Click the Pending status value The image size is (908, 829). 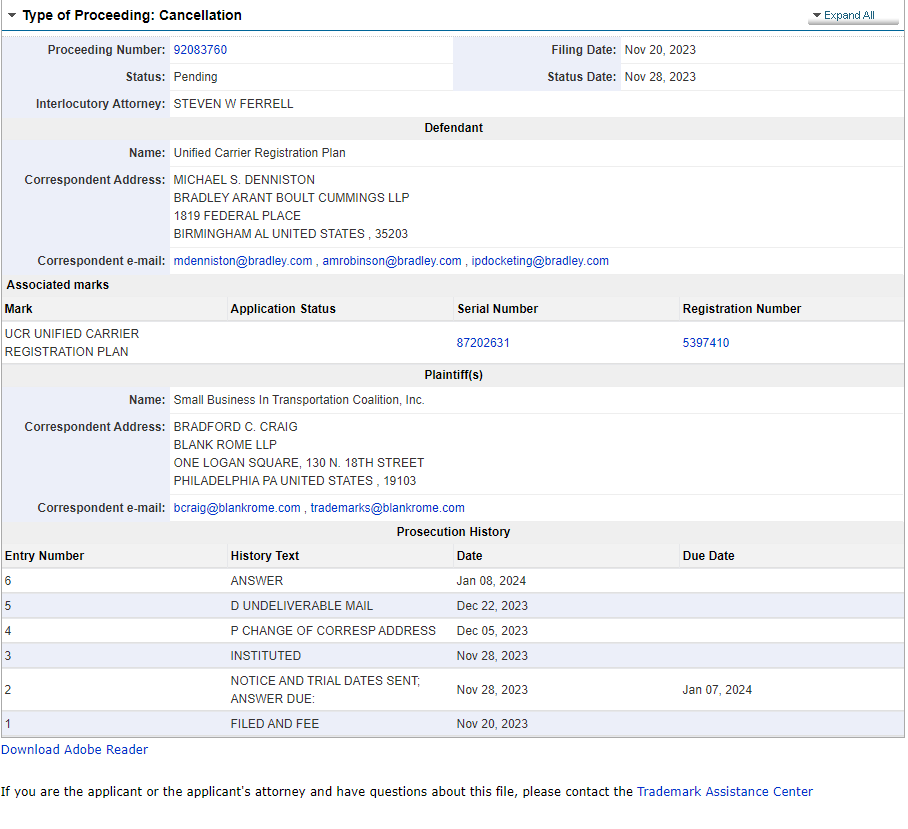coord(196,77)
